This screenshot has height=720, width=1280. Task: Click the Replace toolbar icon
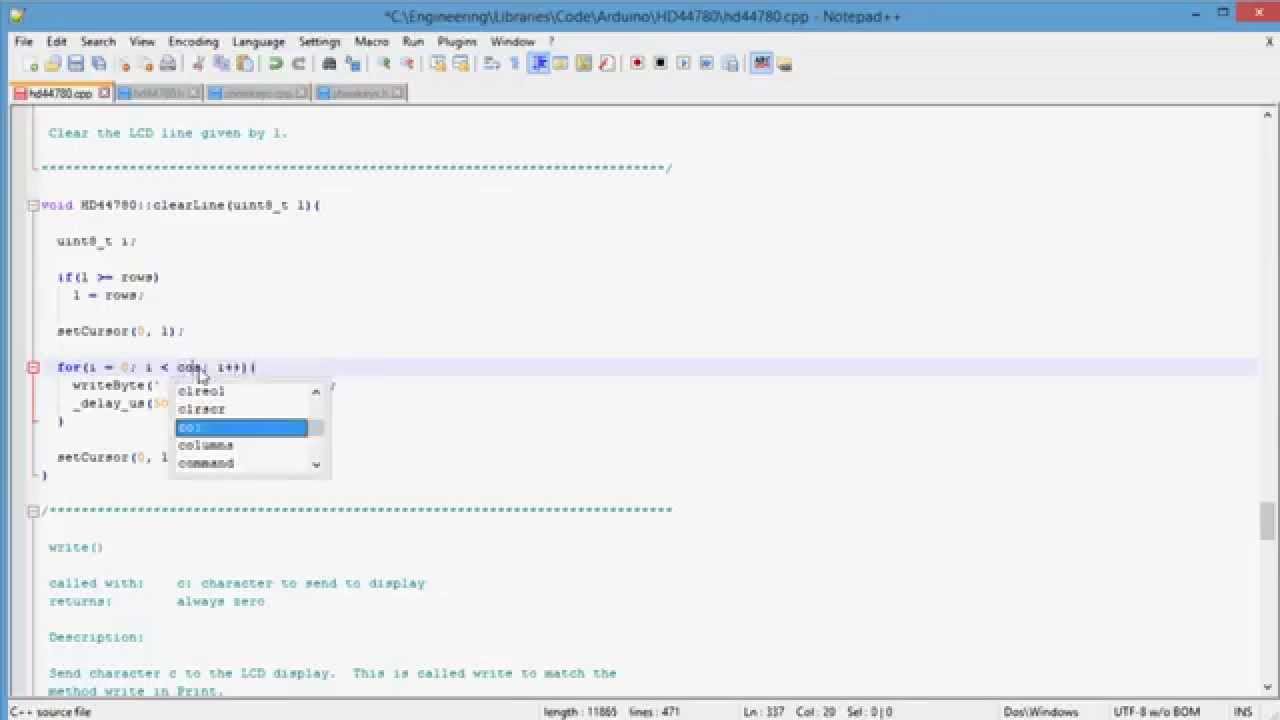pyautogui.click(x=352, y=64)
